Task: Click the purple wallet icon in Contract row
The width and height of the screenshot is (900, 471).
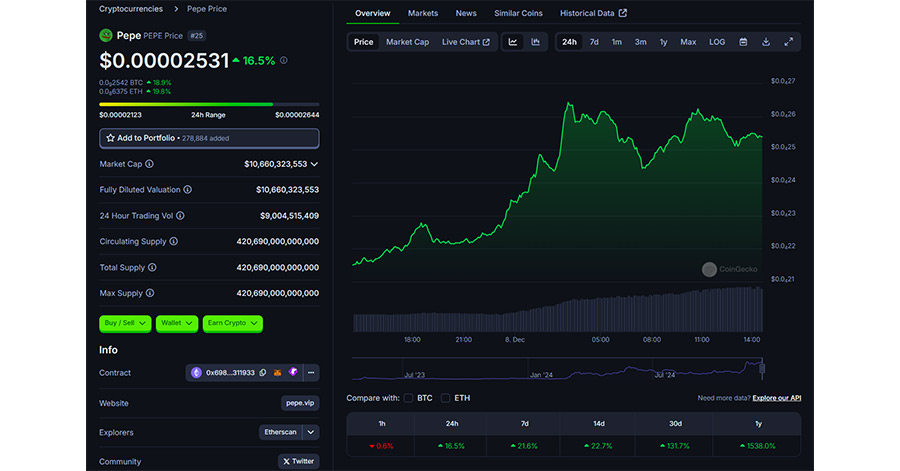Action: (293, 372)
